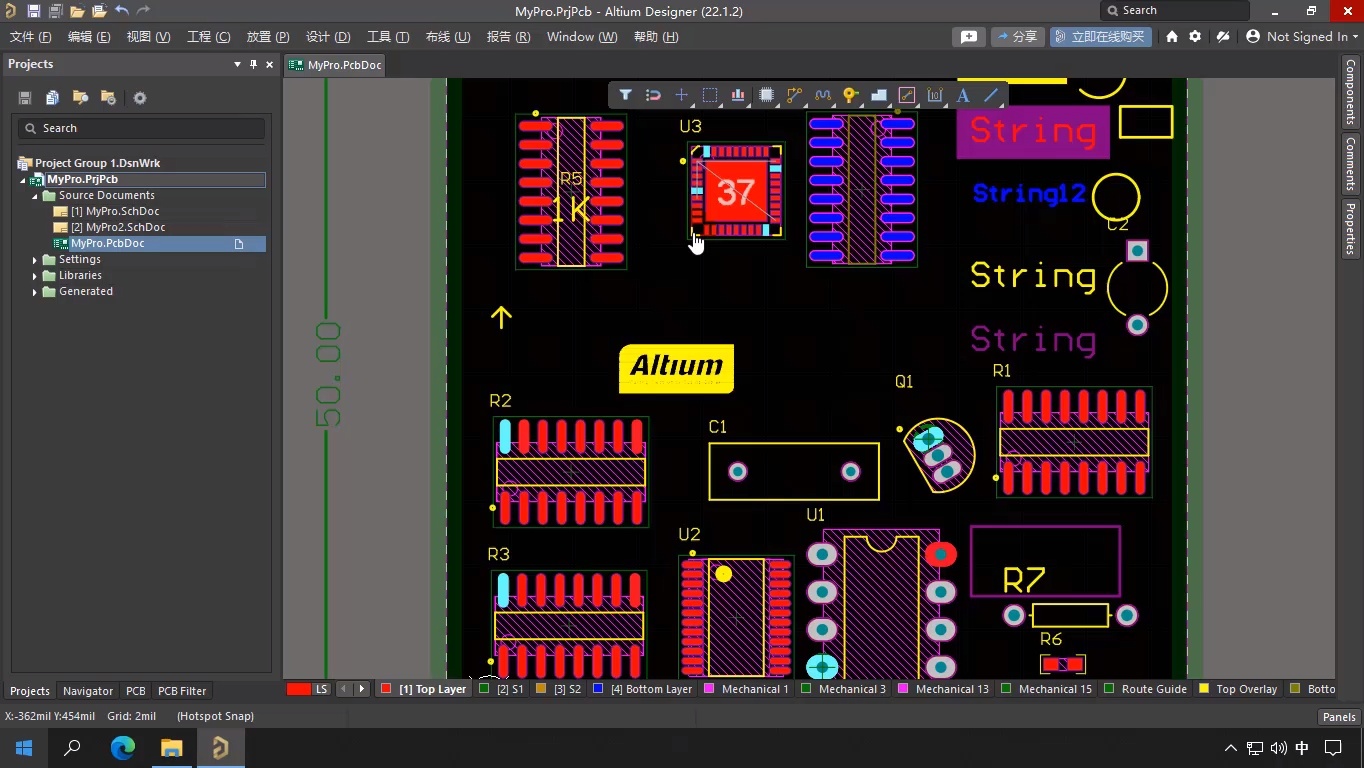
Task: Pin the Projects panel
Action: [x=253, y=64]
